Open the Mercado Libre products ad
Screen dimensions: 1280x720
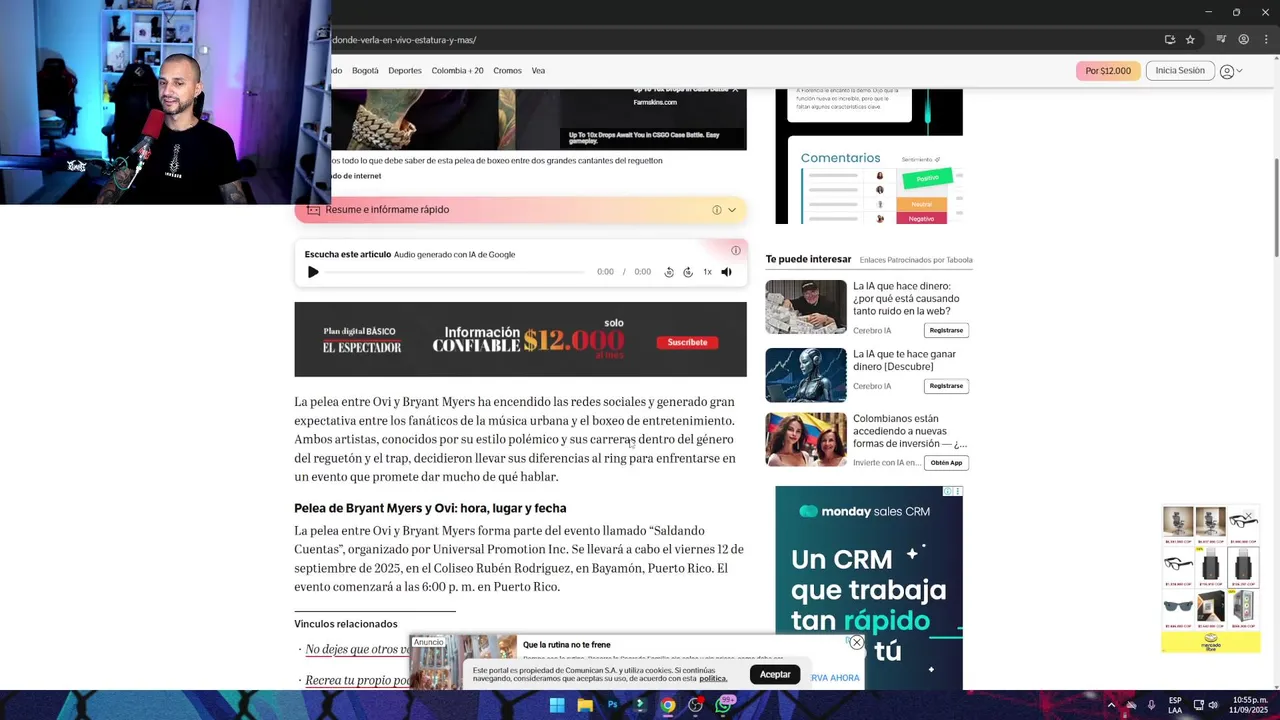tap(1210, 579)
